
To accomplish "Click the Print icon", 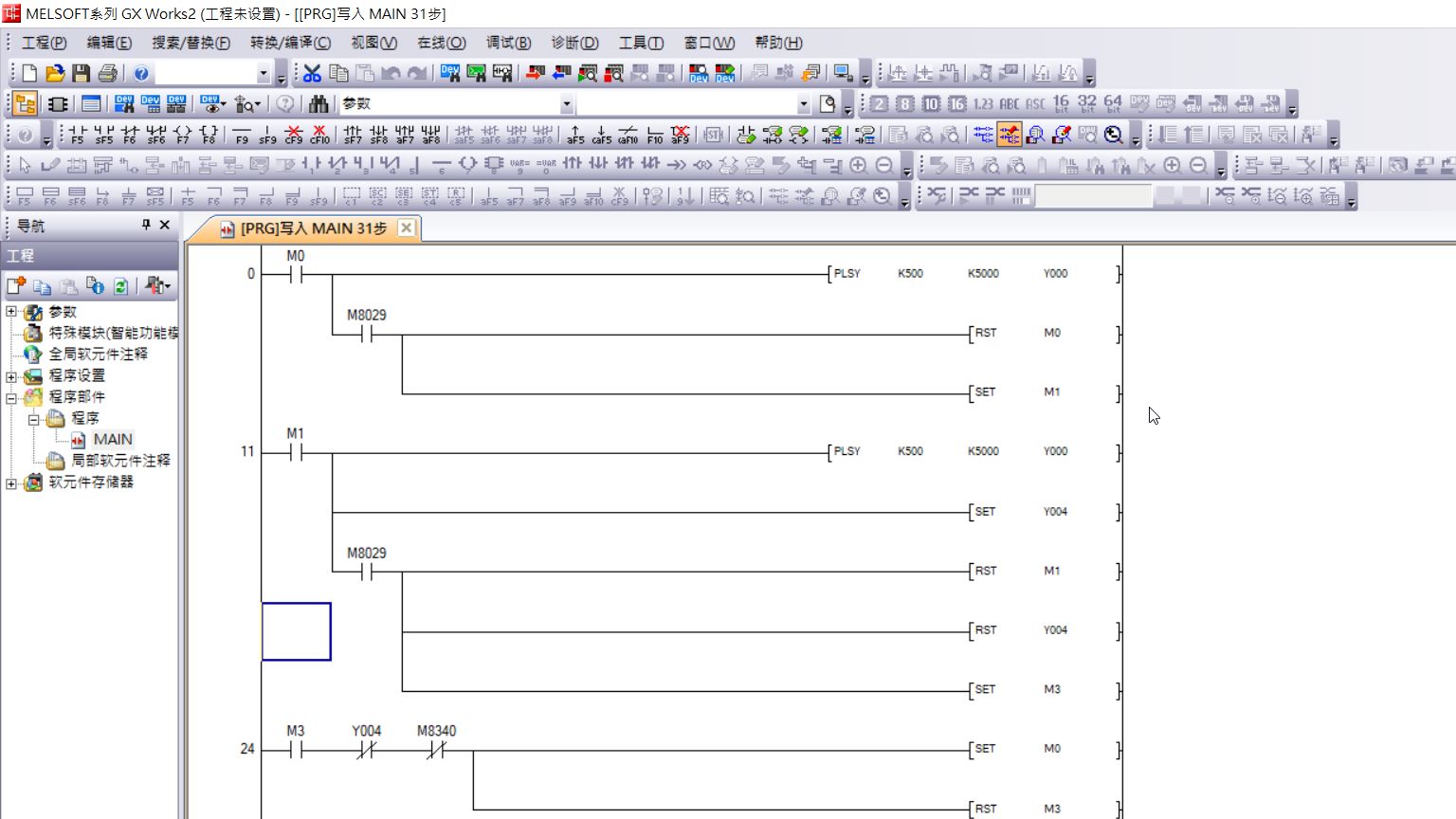I will (108, 73).
